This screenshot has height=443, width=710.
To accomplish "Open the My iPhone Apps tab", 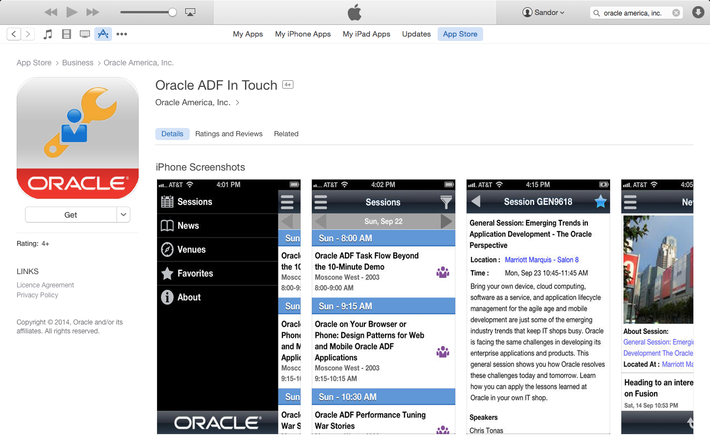I will click(x=303, y=34).
